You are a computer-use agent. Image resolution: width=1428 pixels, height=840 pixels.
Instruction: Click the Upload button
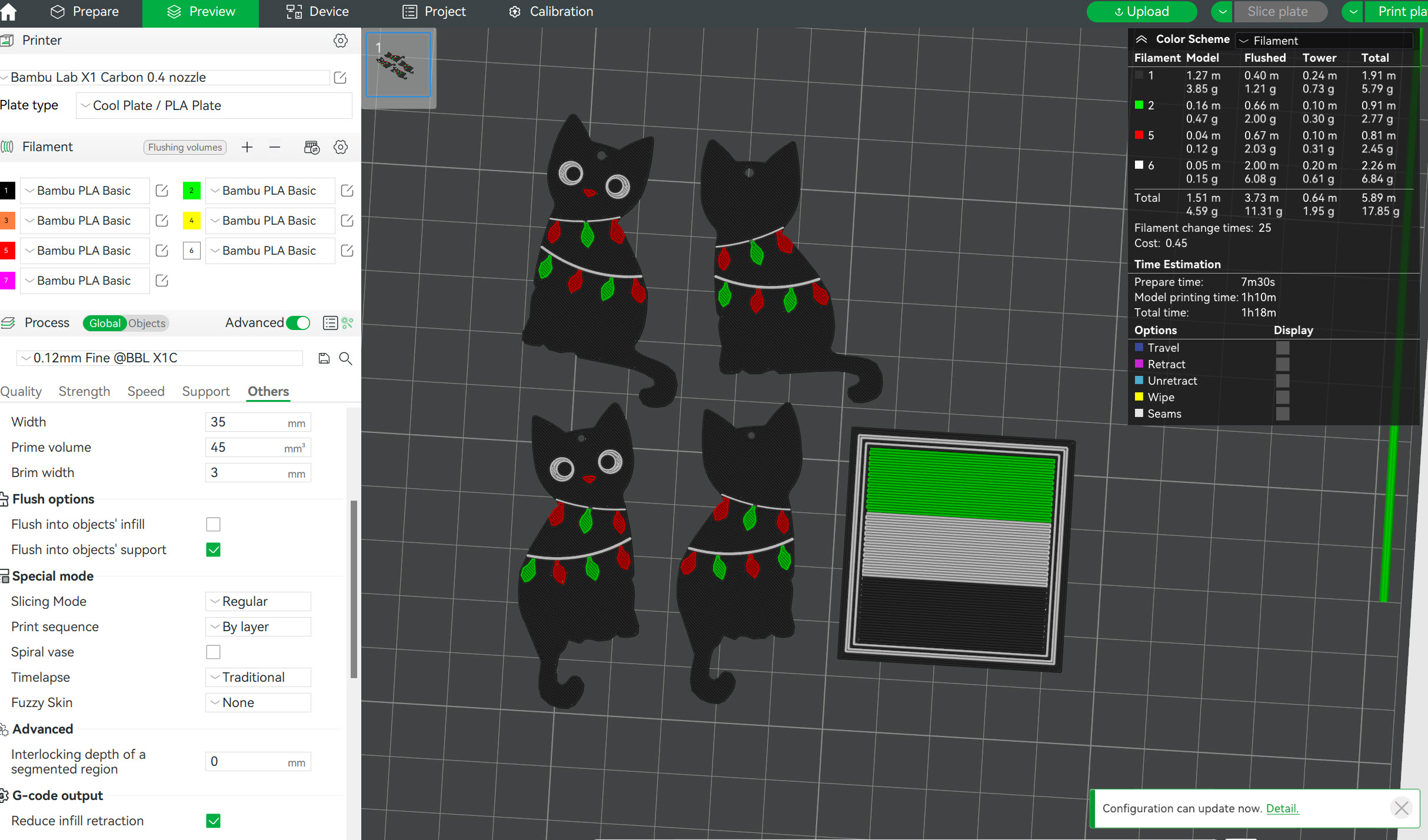pyautogui.click(x=1141, y=12)
